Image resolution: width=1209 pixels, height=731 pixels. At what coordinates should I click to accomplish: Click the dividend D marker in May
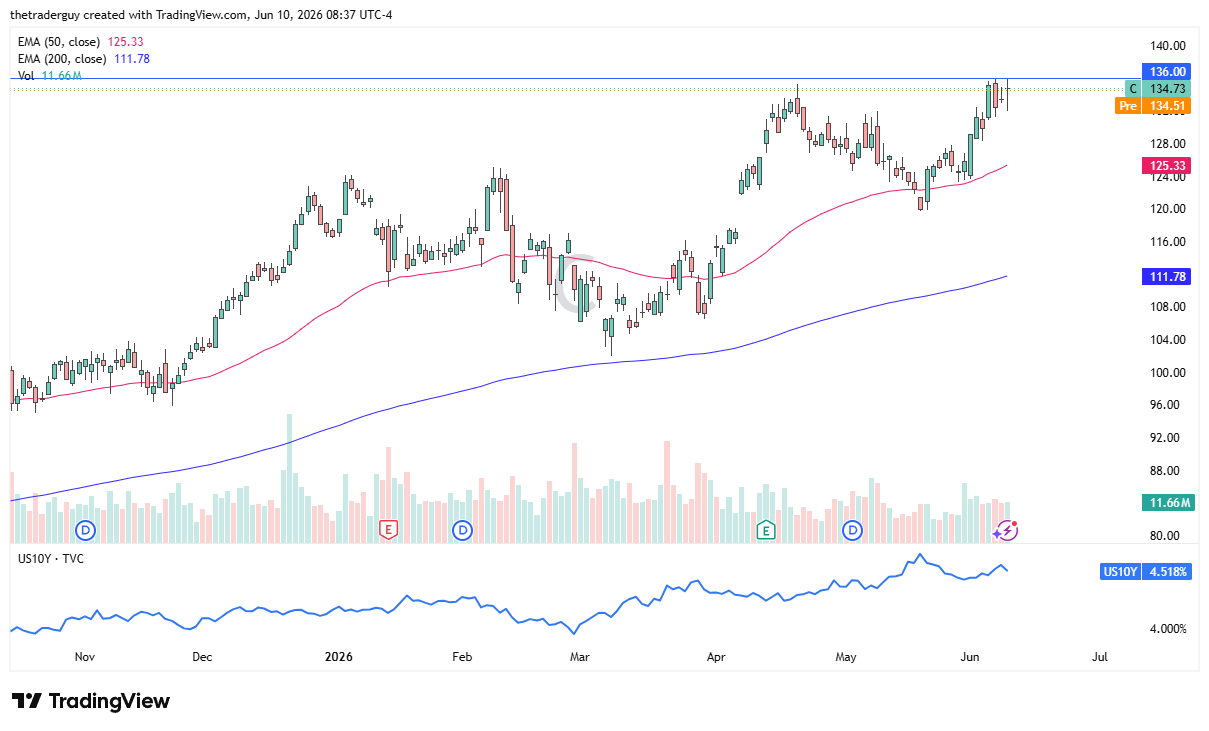click(x=853, y=529)
